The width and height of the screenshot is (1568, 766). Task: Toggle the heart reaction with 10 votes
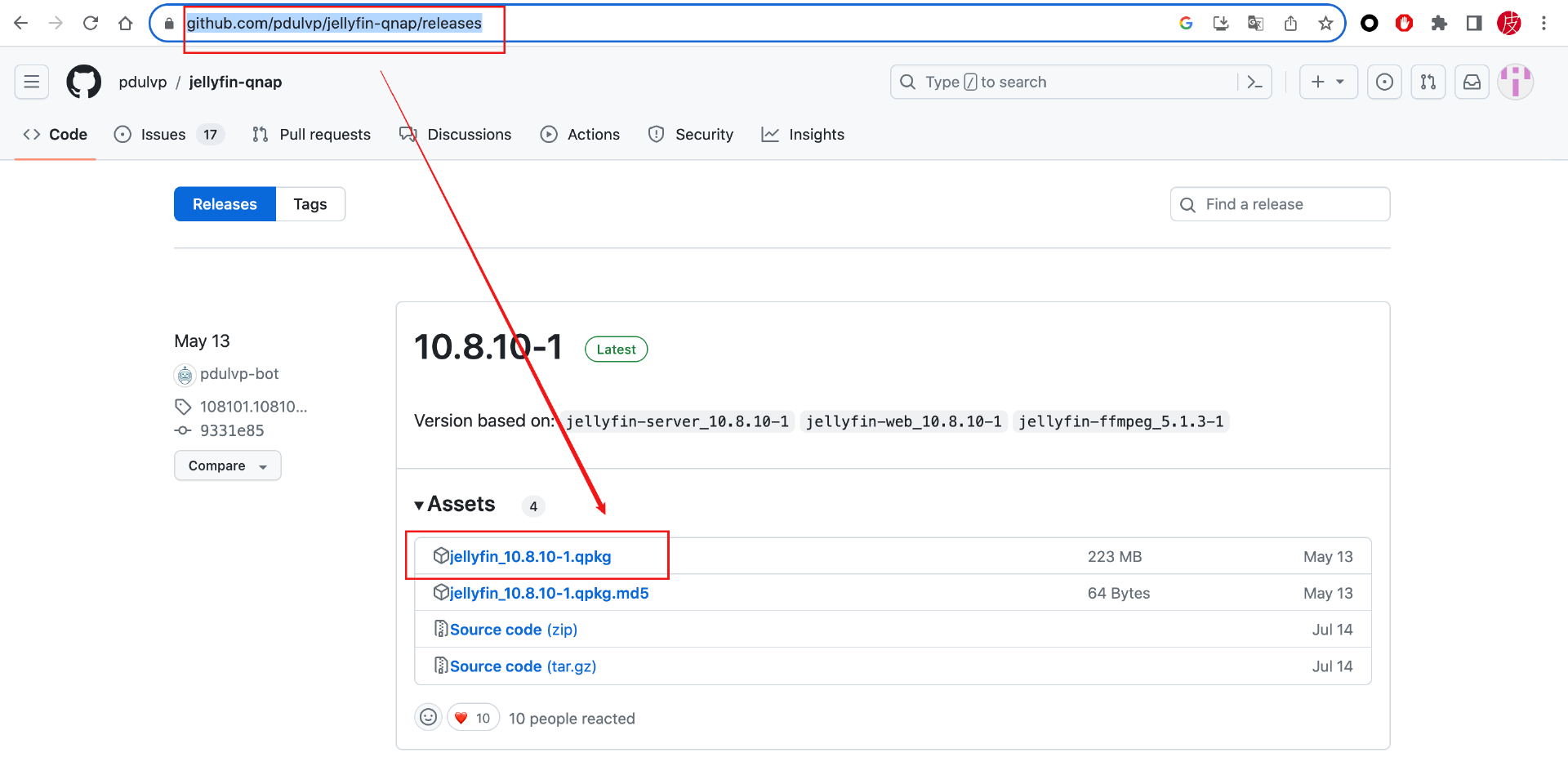473,718
